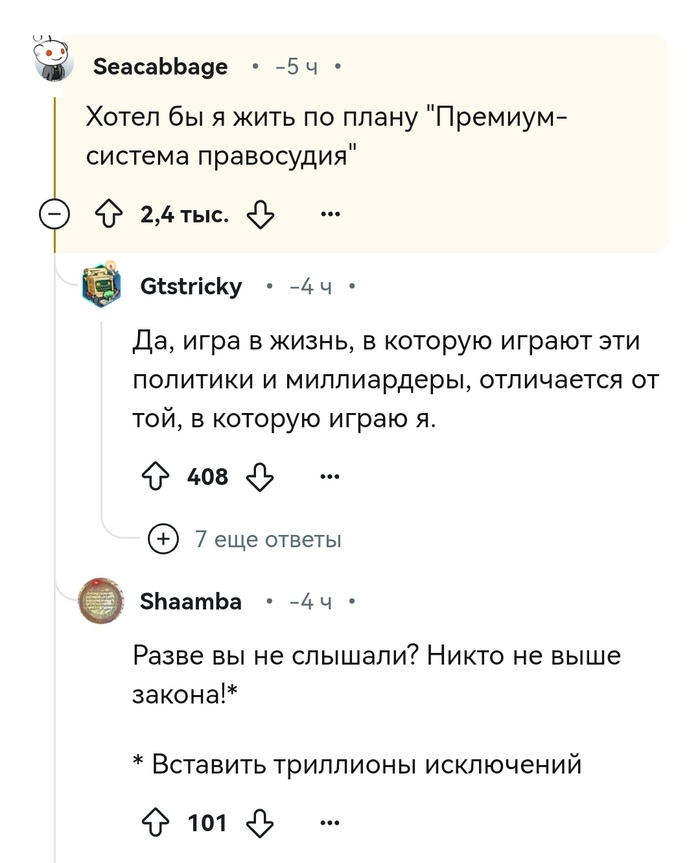Click the 5 ч timestamp on Seacabbage's comment
This screenshot has height=863, width=700.
[302, 67]
